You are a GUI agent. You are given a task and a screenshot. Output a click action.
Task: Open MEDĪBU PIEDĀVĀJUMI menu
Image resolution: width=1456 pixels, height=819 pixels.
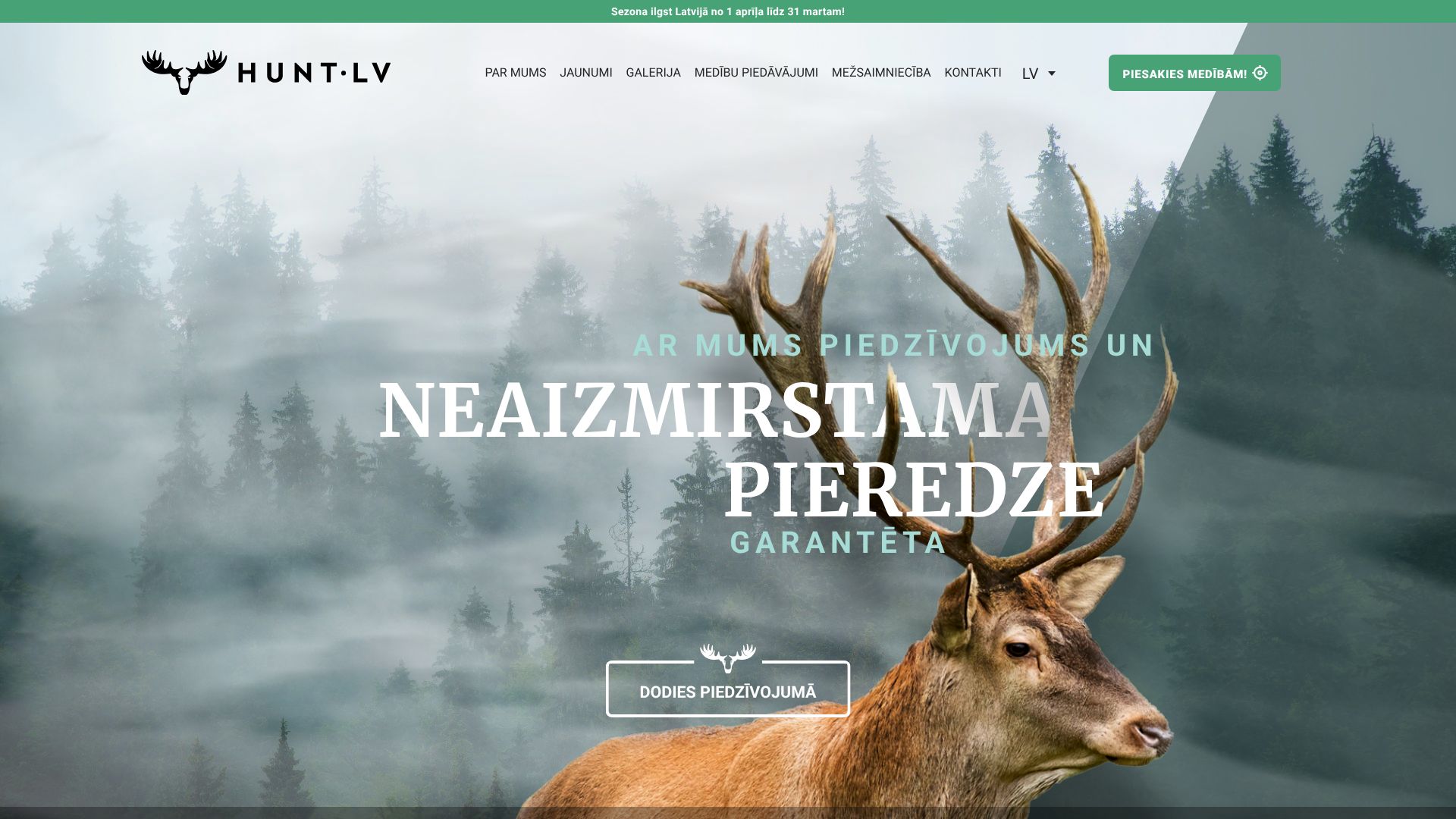coord(756,73)
